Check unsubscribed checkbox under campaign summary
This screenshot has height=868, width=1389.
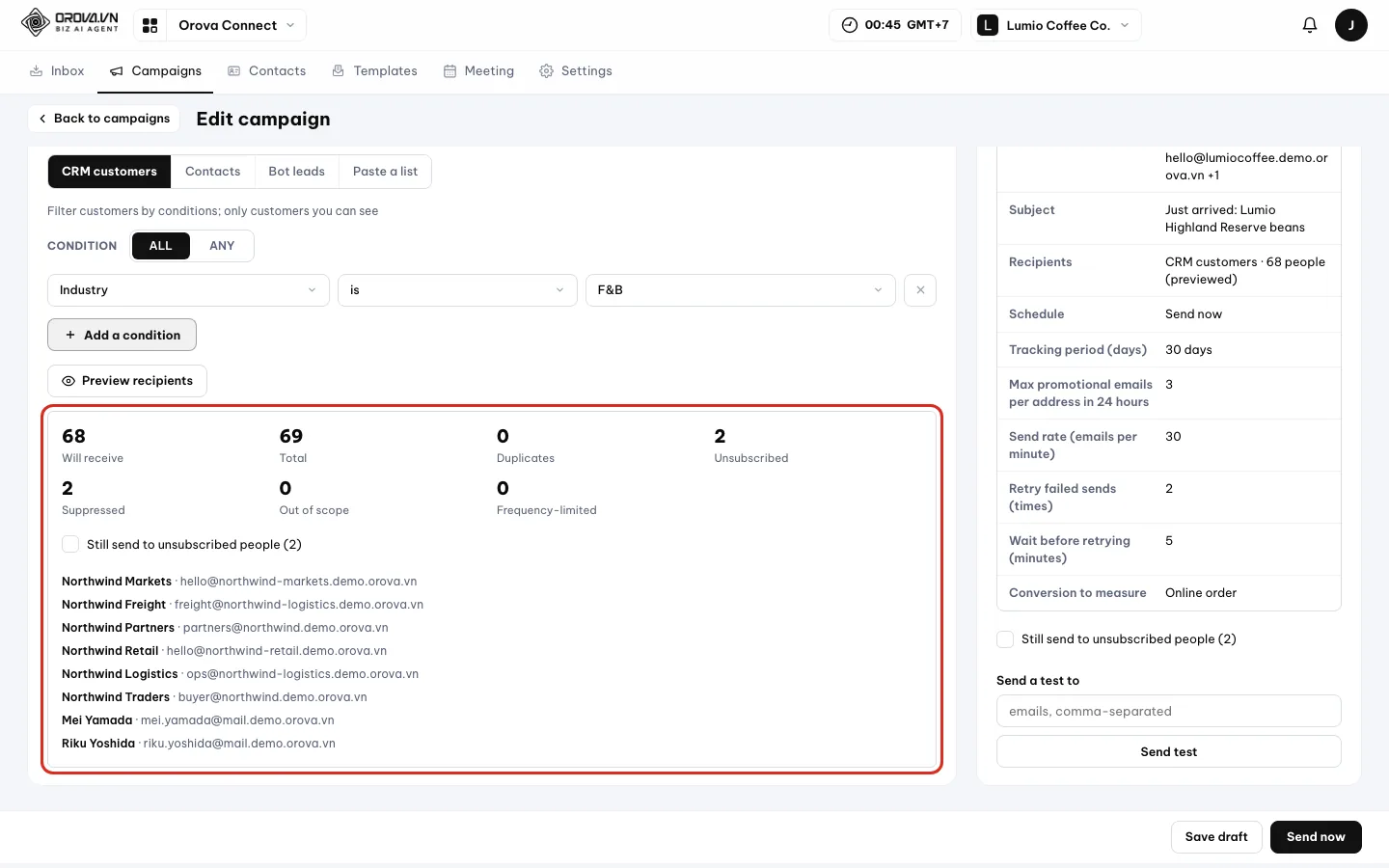[1005, 638]
